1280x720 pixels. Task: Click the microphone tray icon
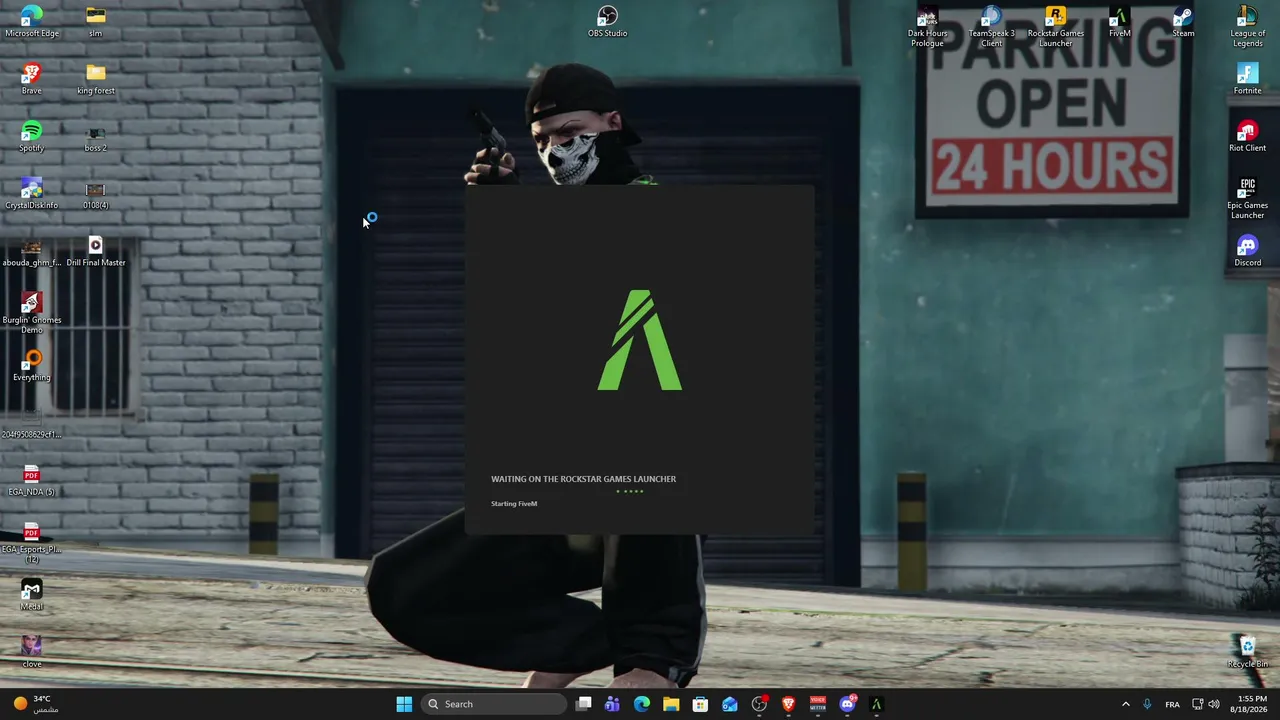pos(1147,704)
